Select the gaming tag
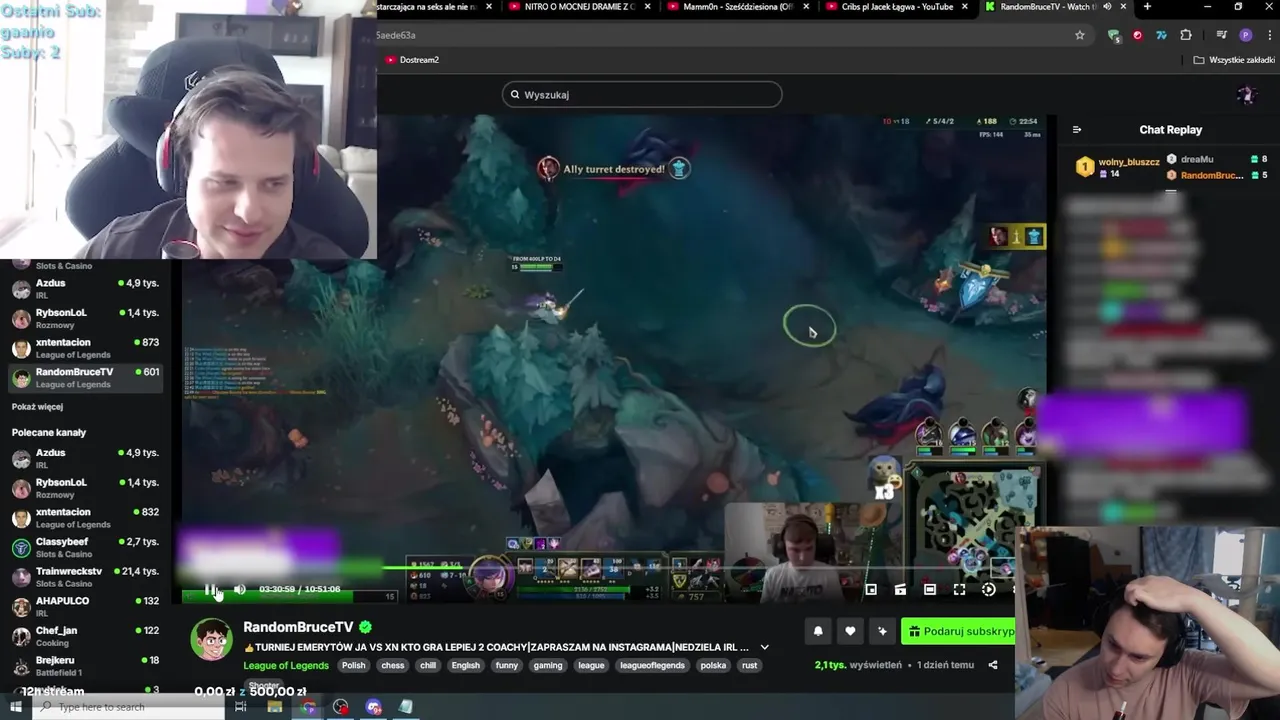This screenshot has width=1280, height=720. pos(548,665)
